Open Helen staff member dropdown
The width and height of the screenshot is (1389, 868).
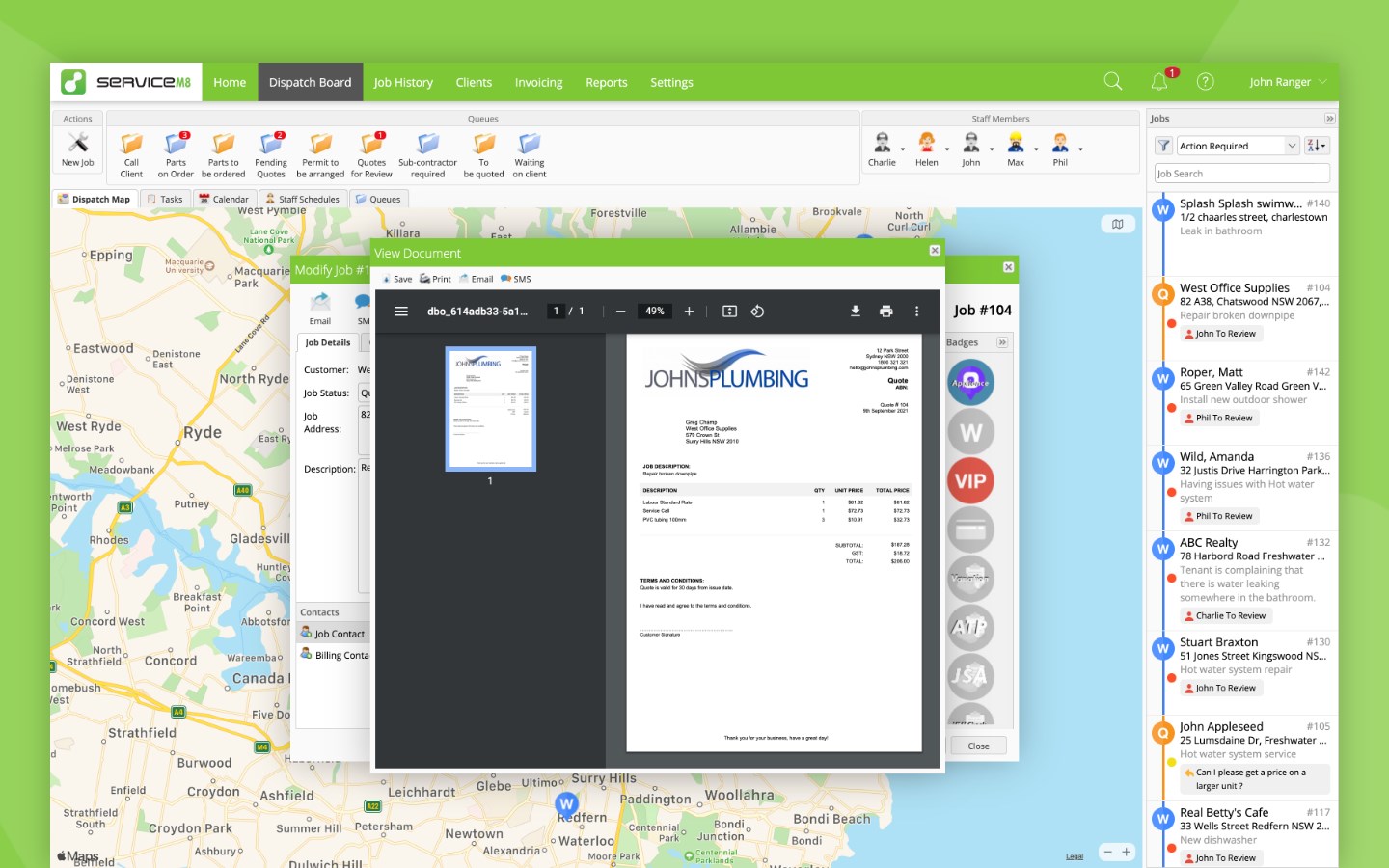(x=947, y=149)
